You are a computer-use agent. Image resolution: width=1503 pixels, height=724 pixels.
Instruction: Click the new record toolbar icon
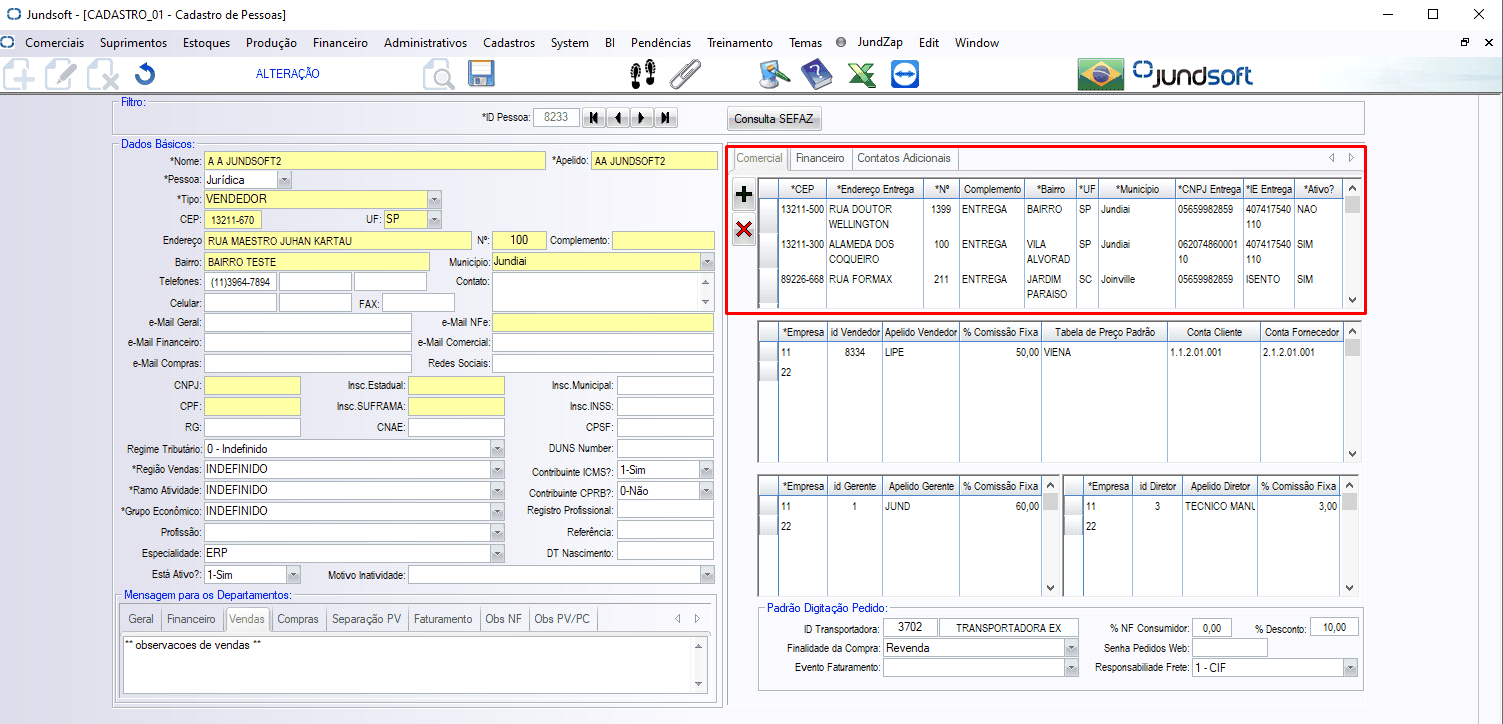pyautogui.click(x=19, y=75)
